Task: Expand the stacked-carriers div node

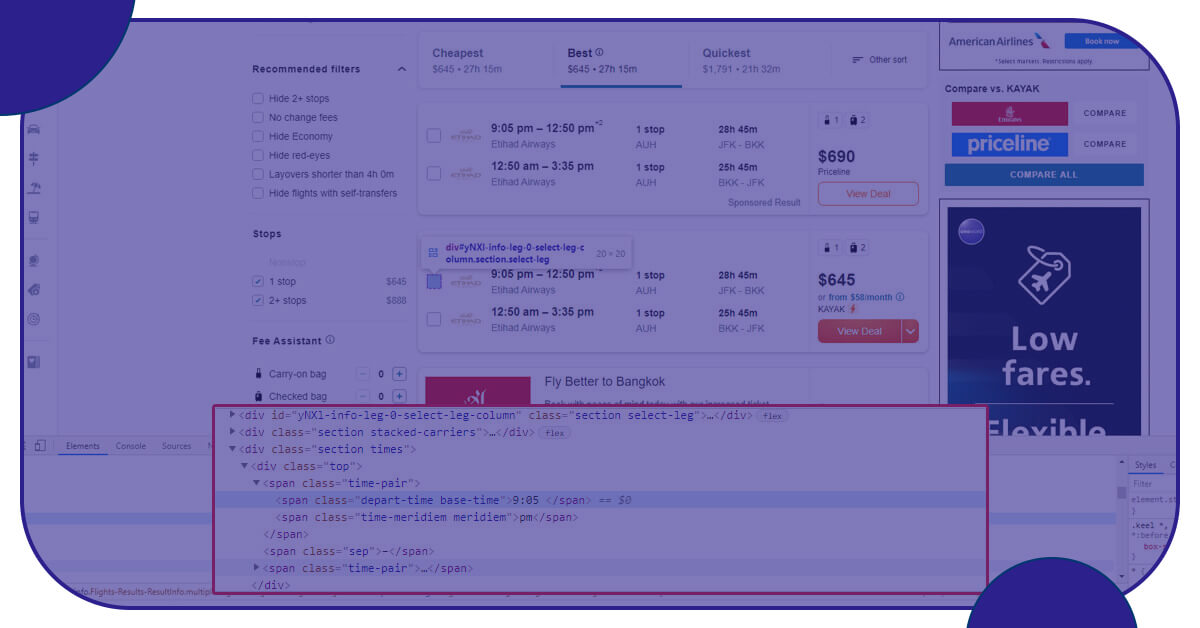Action: click(x=233, y=432)
